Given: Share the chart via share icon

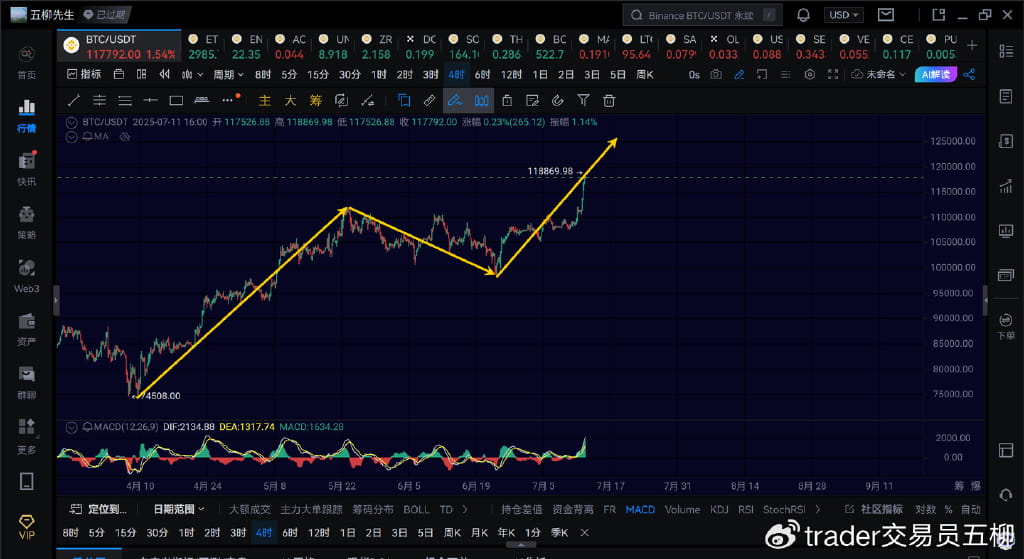Looking at the screenshot, I should point(969,74).
